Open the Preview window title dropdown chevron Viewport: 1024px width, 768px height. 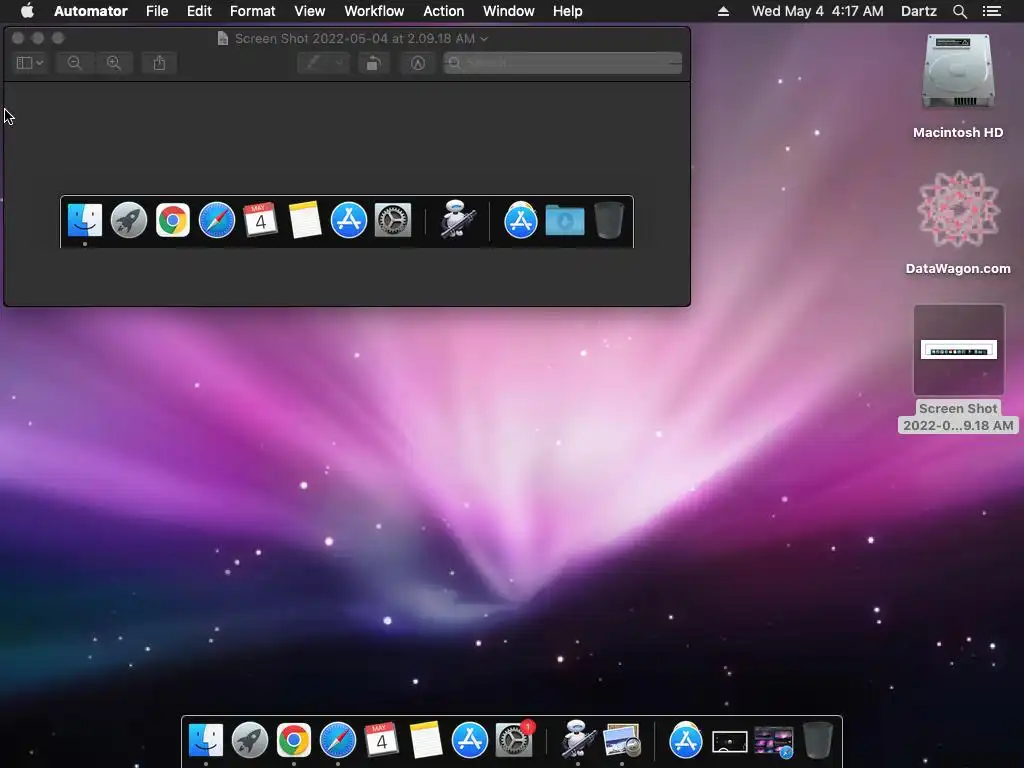pyautogui.click(x=484, y=39)
